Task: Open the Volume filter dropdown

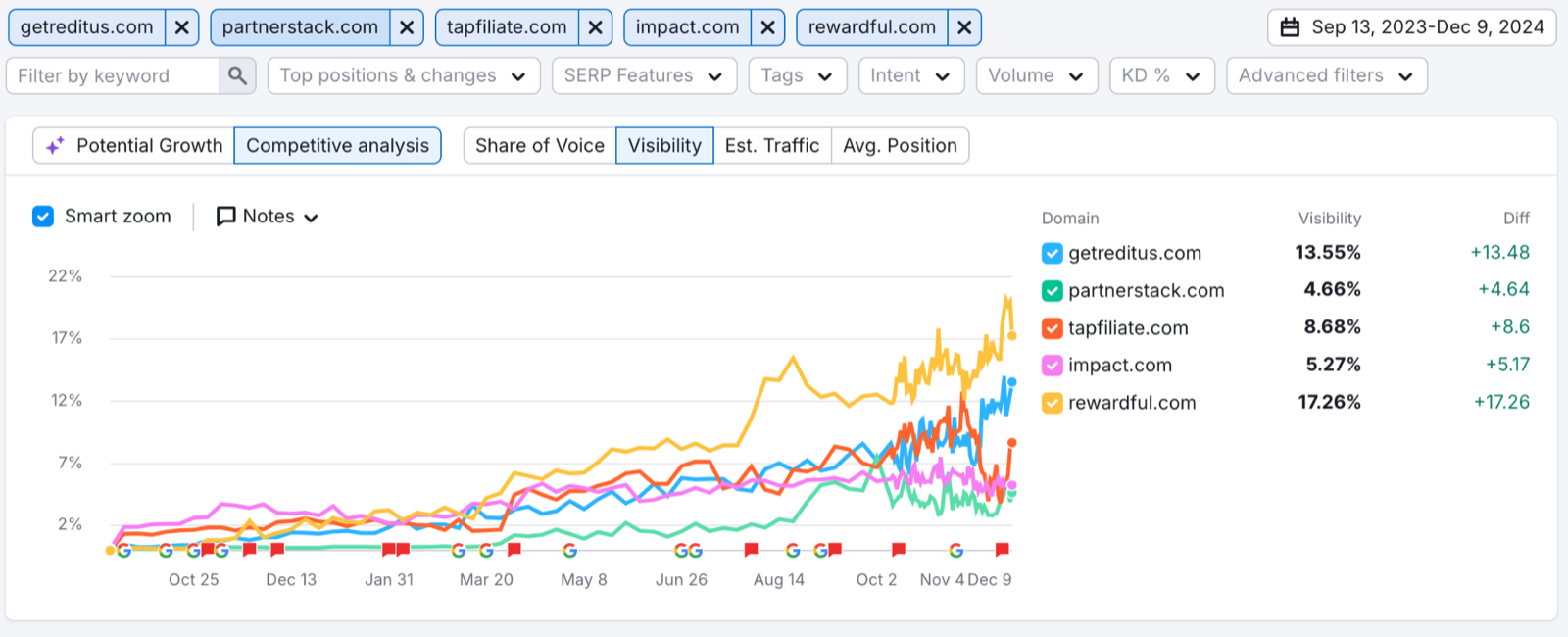Action: pos(1036,75)
